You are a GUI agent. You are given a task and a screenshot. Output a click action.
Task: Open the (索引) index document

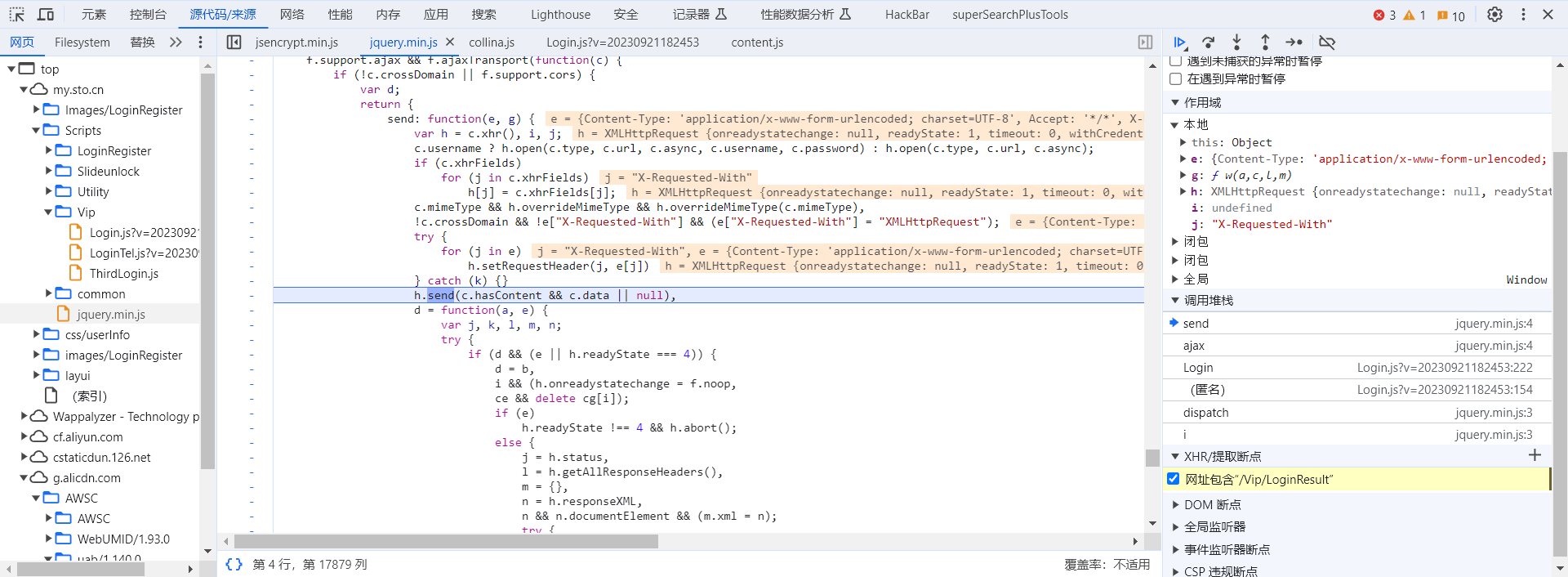pyautogui.click(x=89, y=396)
